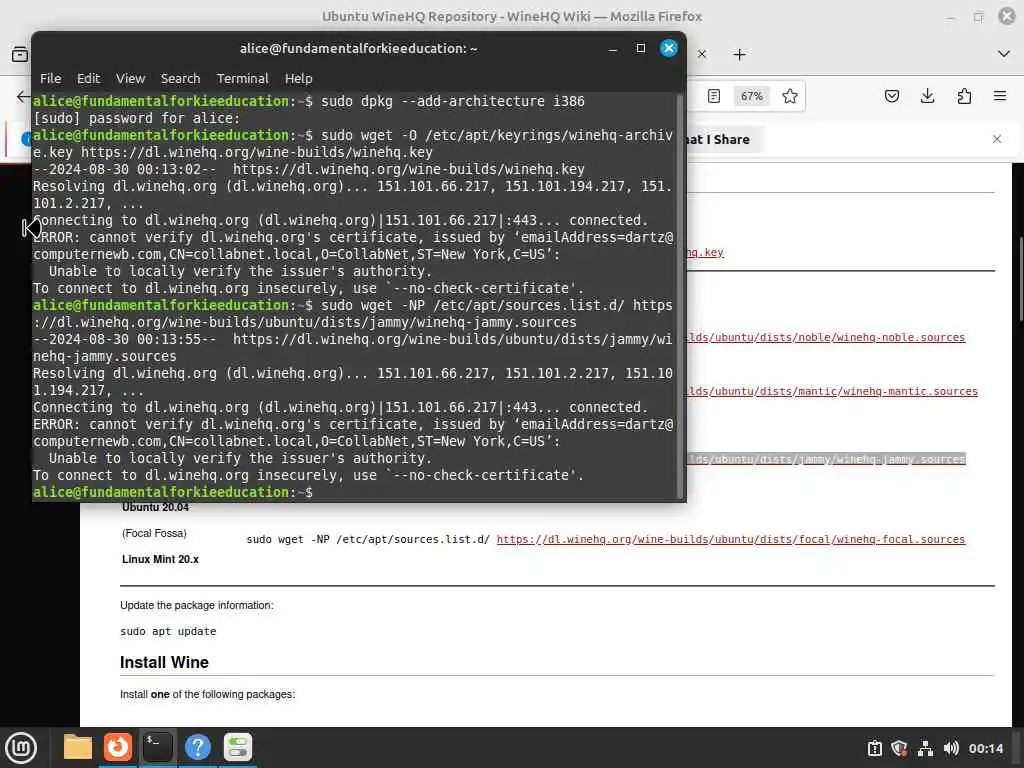Screen dimensions: 1024x768
Task: Open the highlighted winehq-jammy.sources link
Action: coord(825,459)
